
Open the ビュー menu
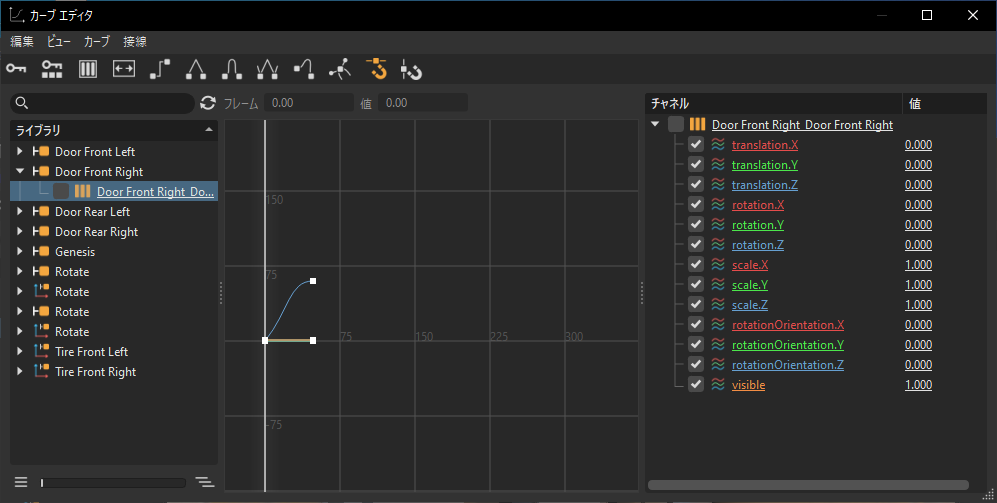[58, 41]
